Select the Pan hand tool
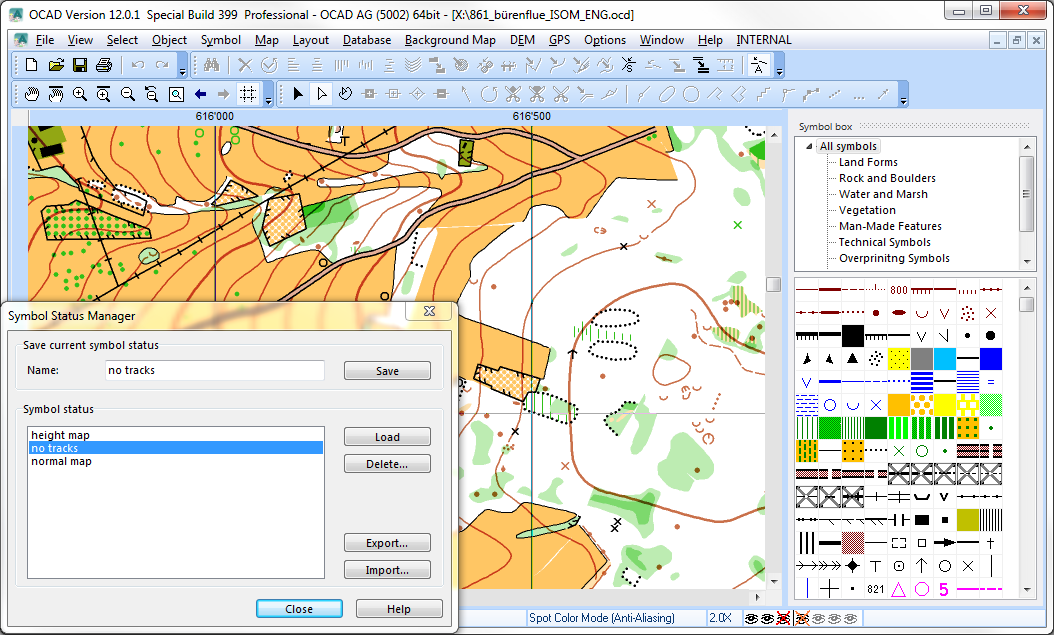 click(x=32, y=94)
